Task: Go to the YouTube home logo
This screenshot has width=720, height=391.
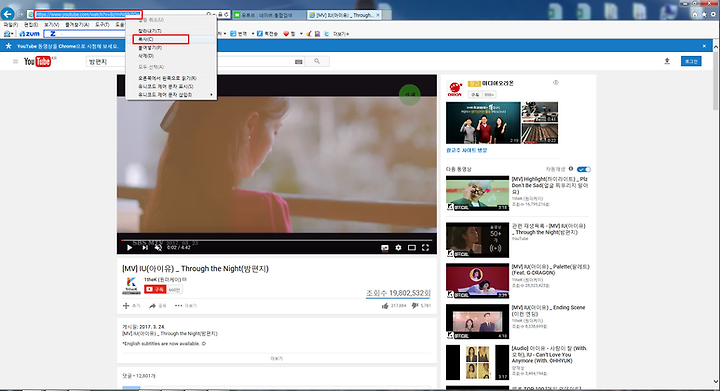Action: click(x=37, y=61)
